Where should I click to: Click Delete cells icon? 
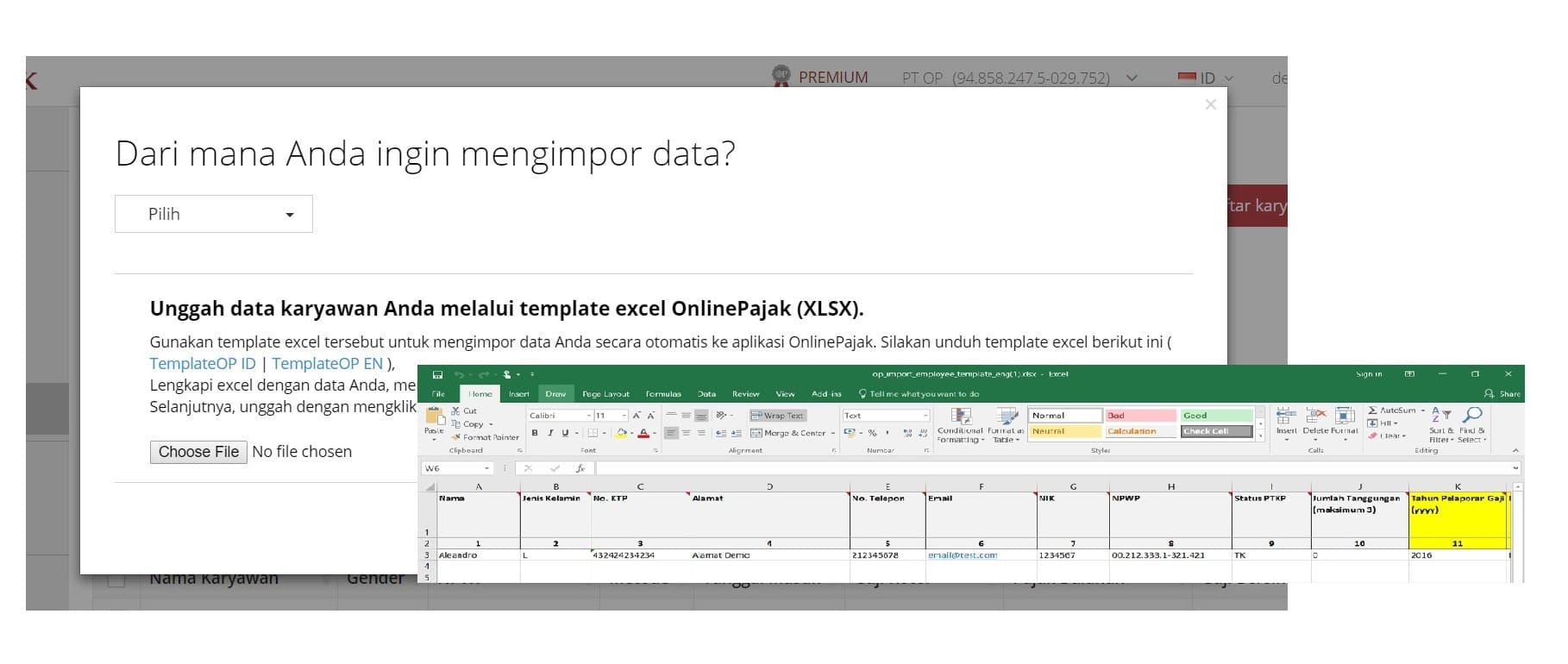click(x=1315, y=416)
